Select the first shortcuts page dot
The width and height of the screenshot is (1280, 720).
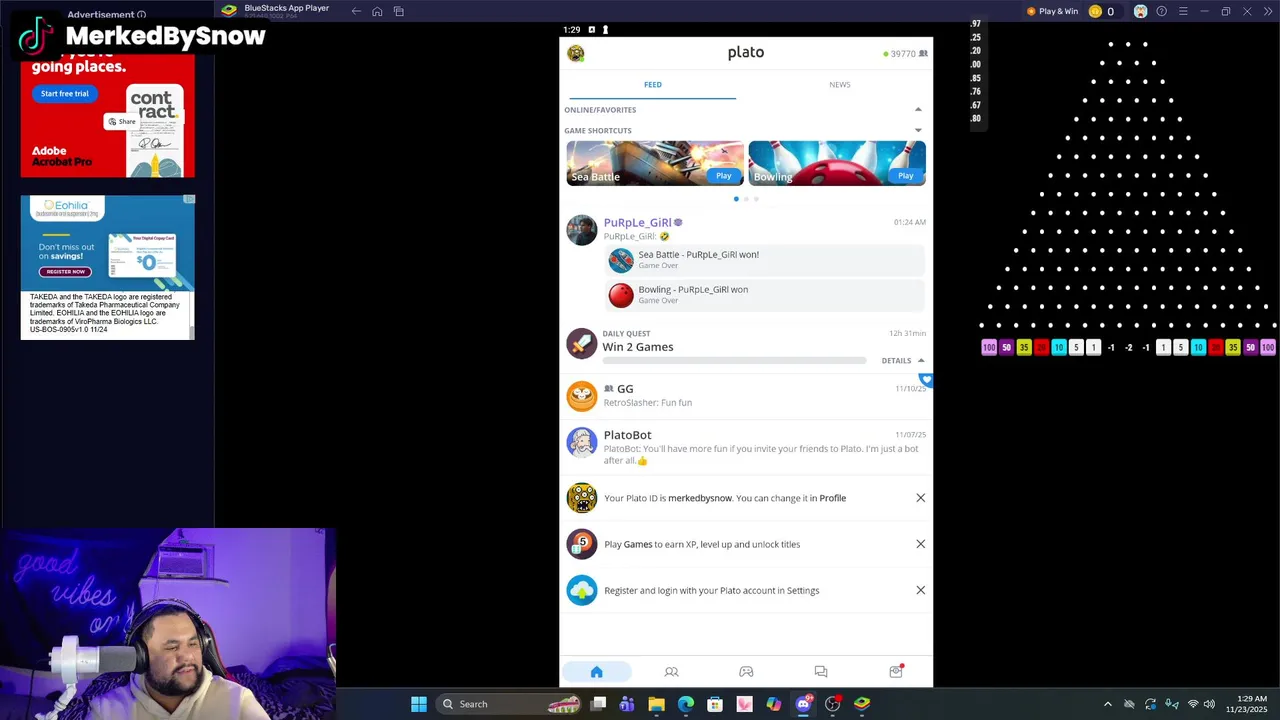[736, 199]
